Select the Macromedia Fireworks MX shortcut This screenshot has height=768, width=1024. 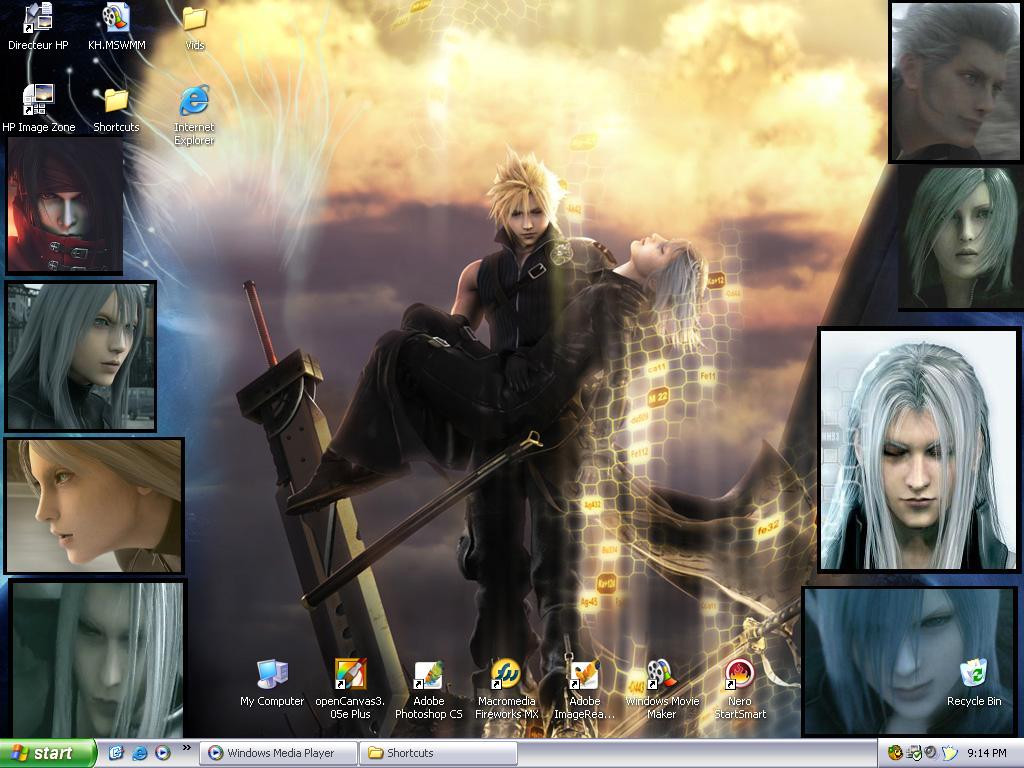507,689
